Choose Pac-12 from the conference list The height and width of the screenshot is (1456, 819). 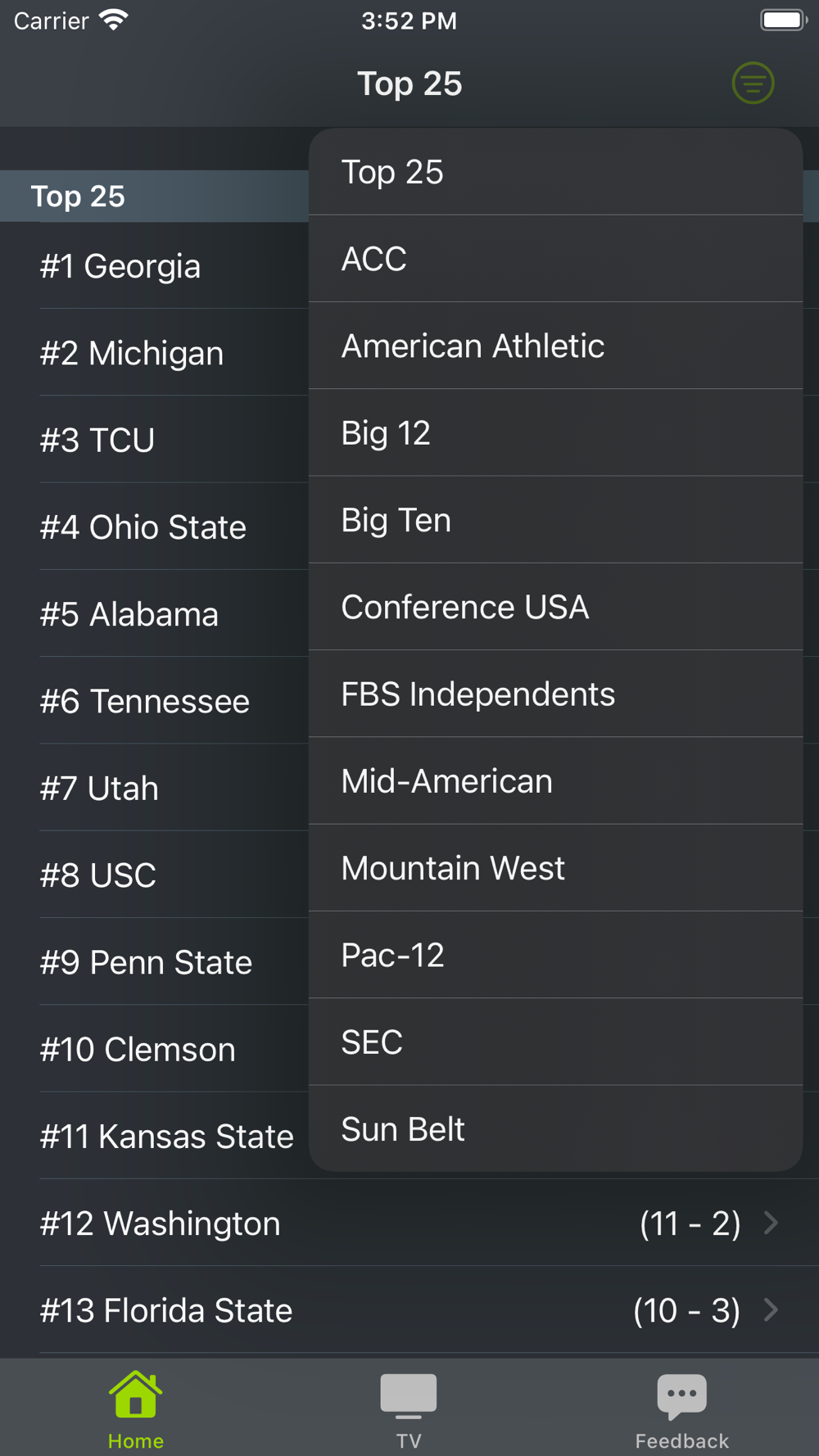[x=555, y=955]
